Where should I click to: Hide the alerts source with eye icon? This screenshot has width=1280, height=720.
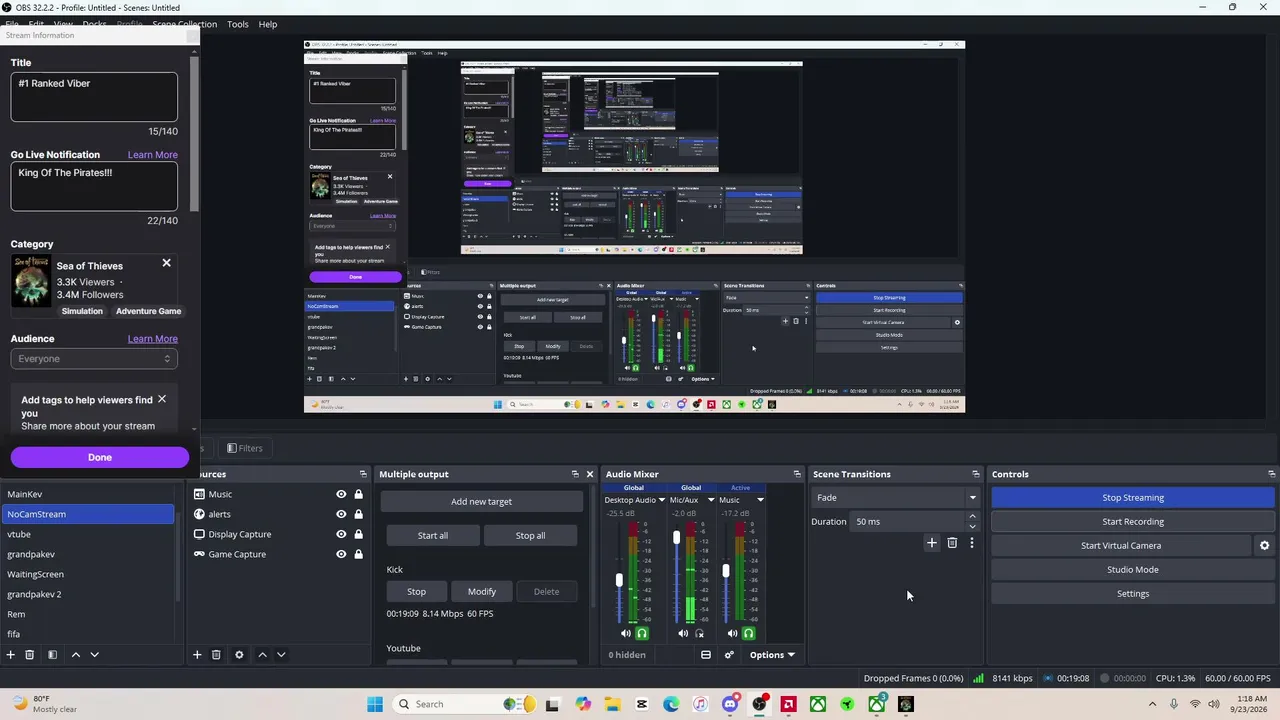341,514
